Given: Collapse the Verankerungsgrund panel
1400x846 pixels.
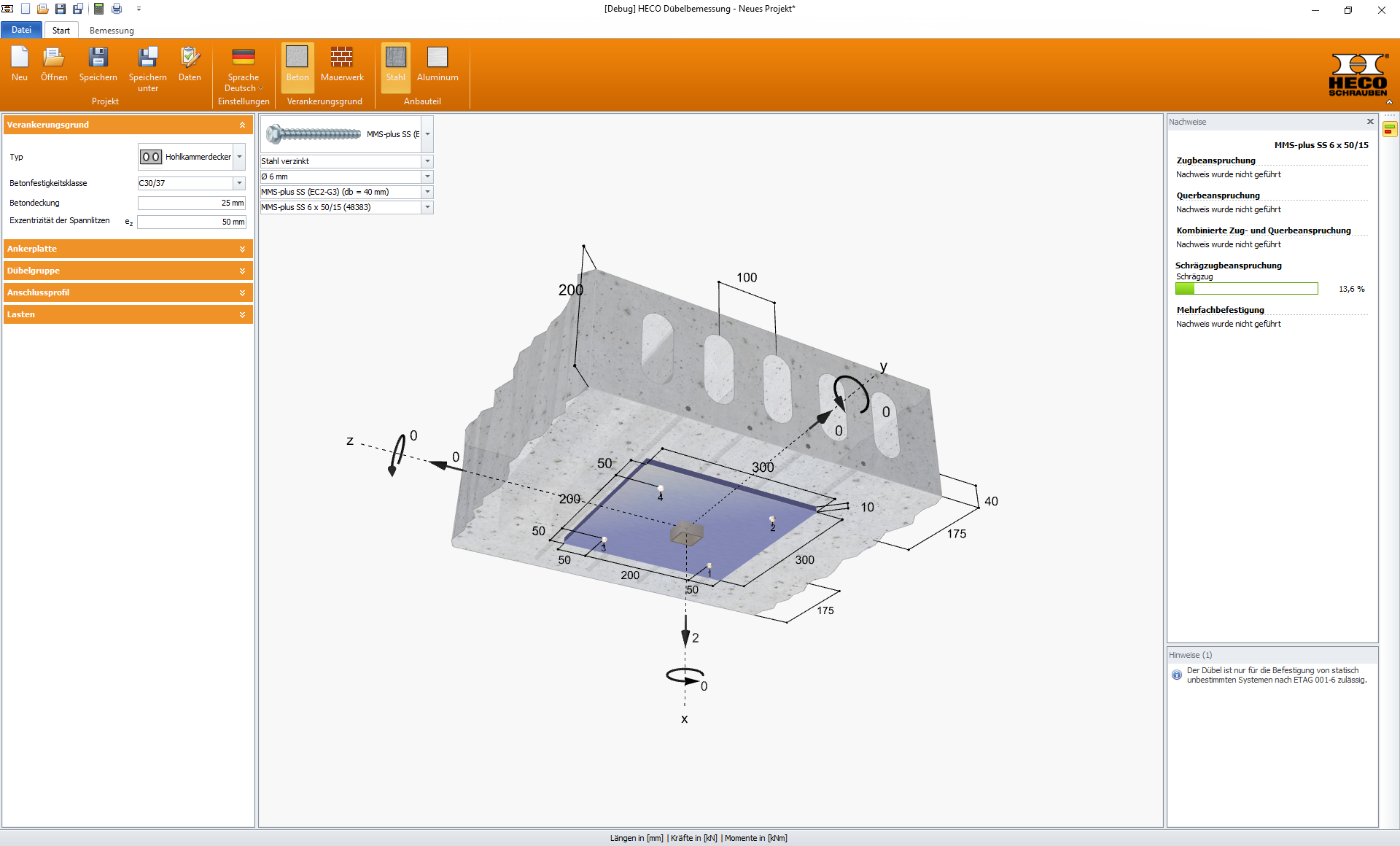Looking at the screenshot, I should point(242,125).
